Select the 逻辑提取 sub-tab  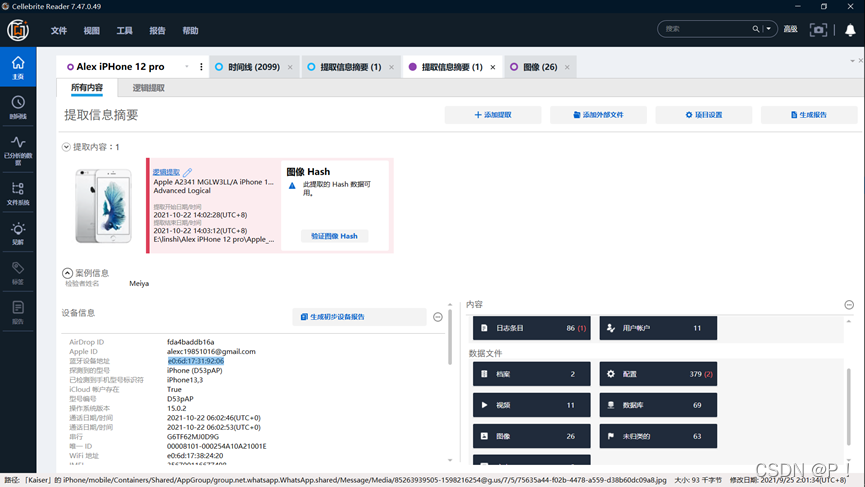coord(148,88)
